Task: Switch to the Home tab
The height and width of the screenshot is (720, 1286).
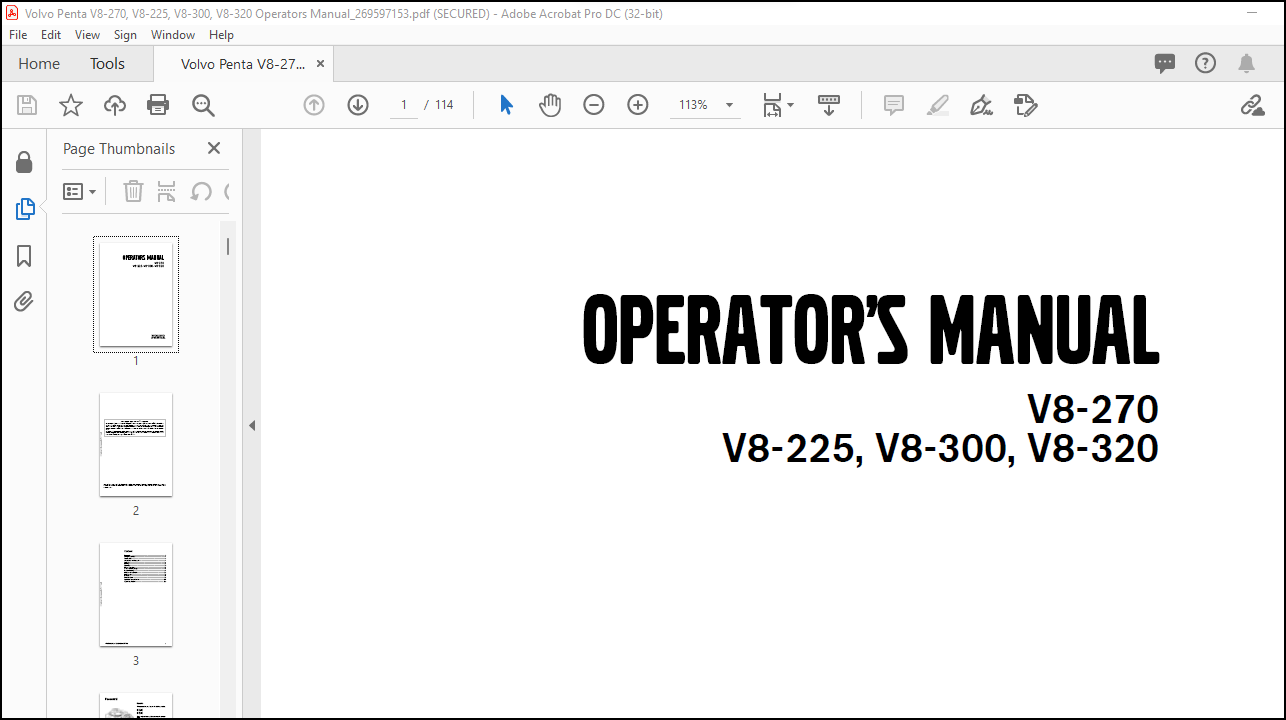Action: tap(39, 64)
